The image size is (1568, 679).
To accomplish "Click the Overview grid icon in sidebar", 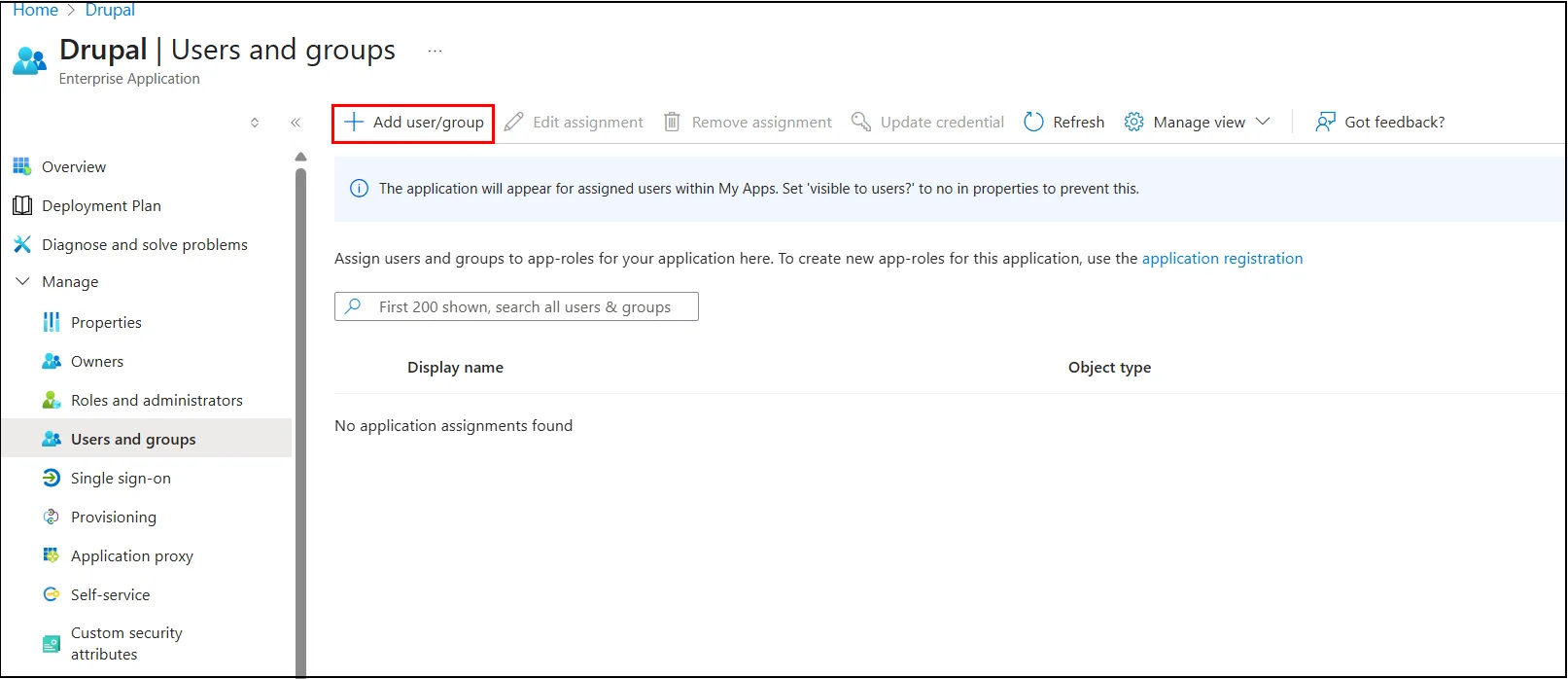I will point(21,166).
